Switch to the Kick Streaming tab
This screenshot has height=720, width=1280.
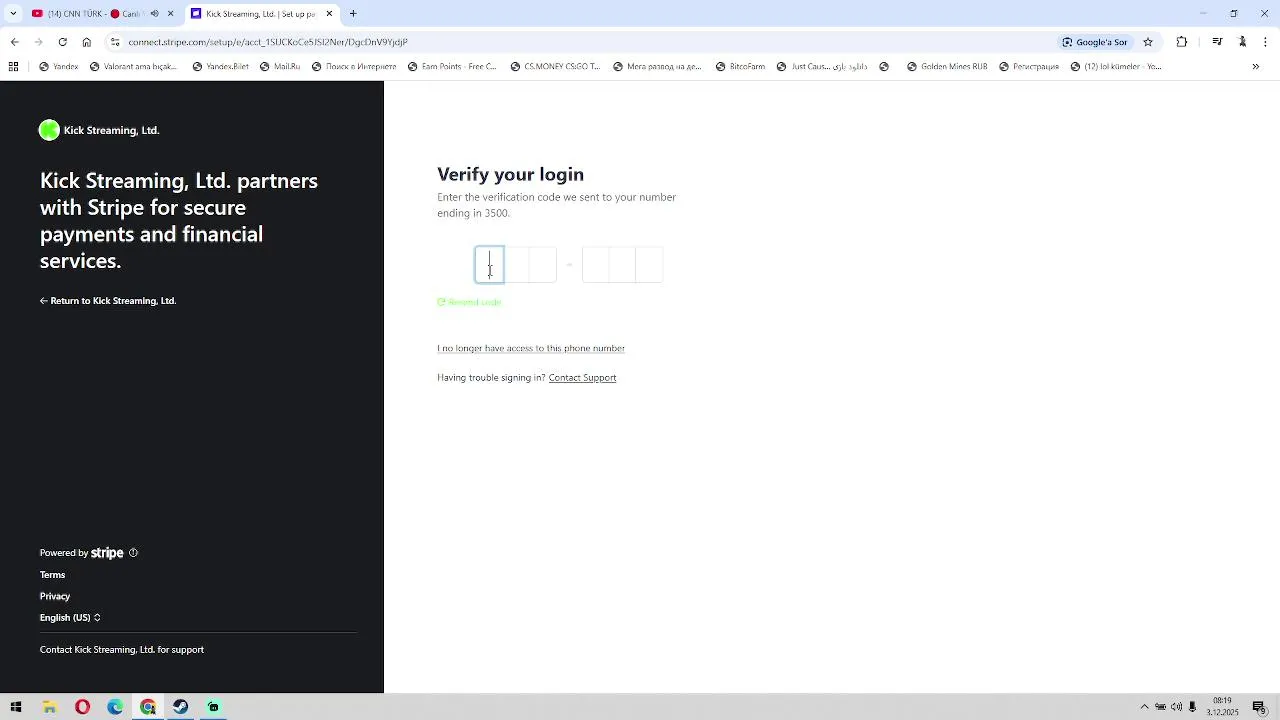(x=260, y=14)
